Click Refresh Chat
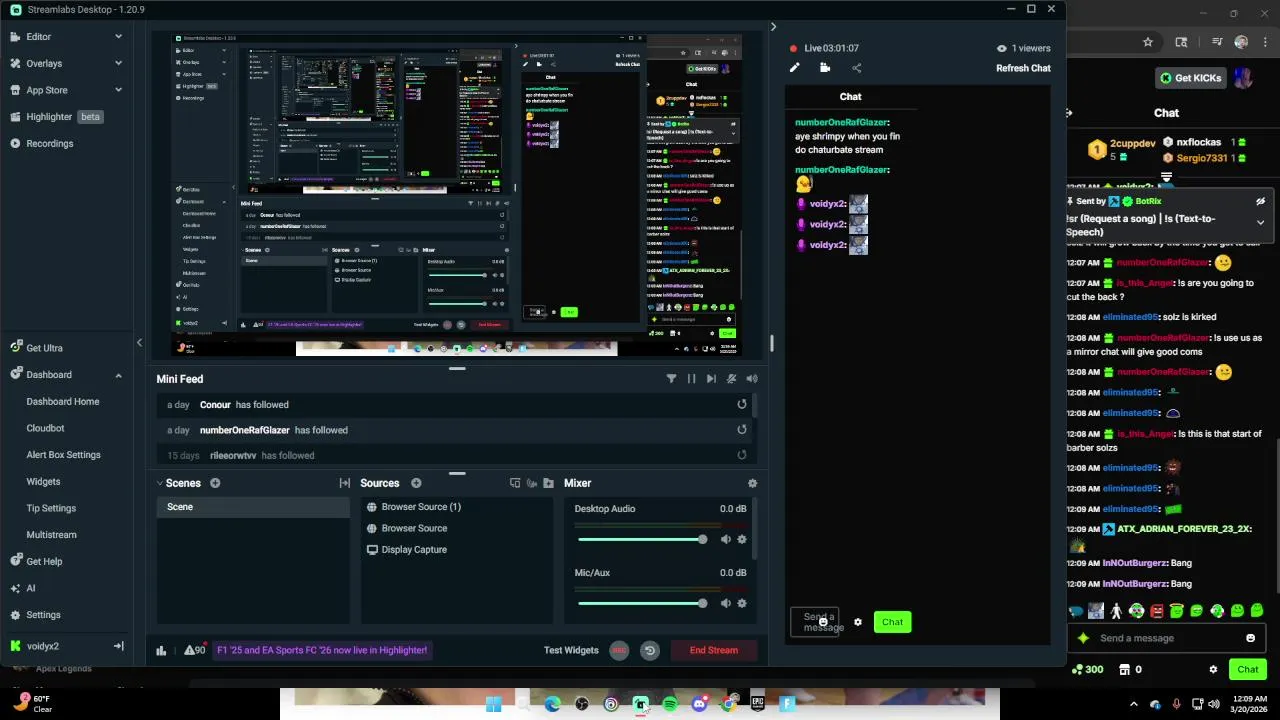The image size is (1280, 720). point(1023,68)
